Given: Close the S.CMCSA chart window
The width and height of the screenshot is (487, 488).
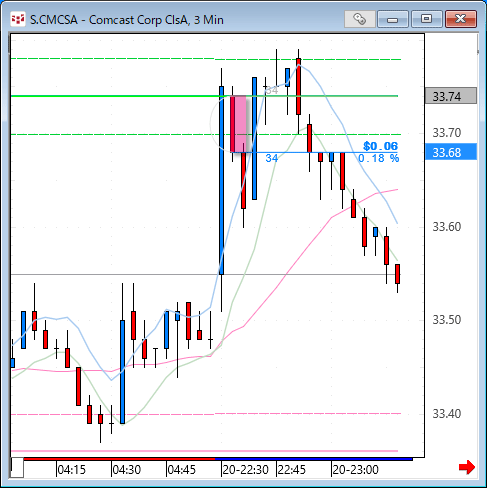Looking at the screenshot, I should pyautogui.click(x=461, y=19).
